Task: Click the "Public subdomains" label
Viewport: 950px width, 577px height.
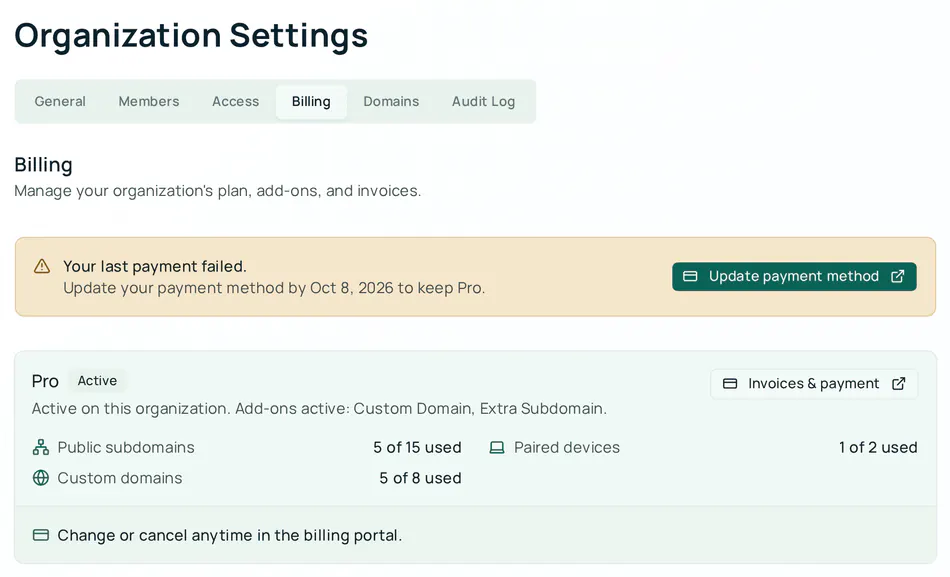Action: [126, 447]
